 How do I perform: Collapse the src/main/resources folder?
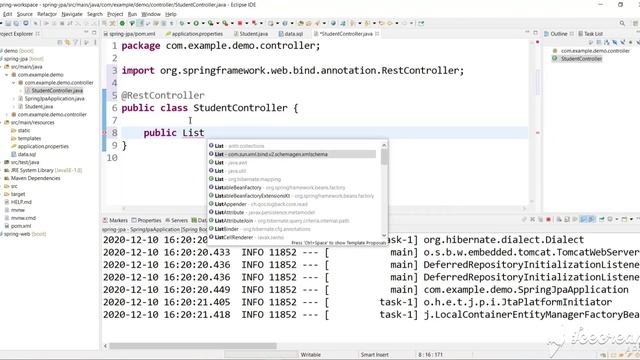click(1, 122)
